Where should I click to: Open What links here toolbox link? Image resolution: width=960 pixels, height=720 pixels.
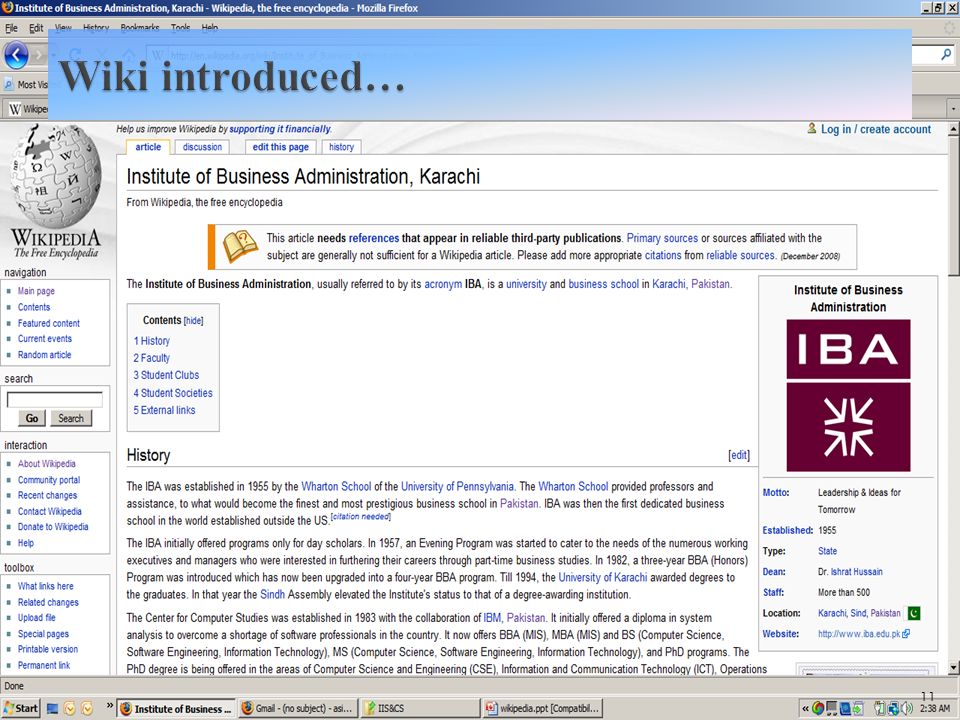pos(45,586)
